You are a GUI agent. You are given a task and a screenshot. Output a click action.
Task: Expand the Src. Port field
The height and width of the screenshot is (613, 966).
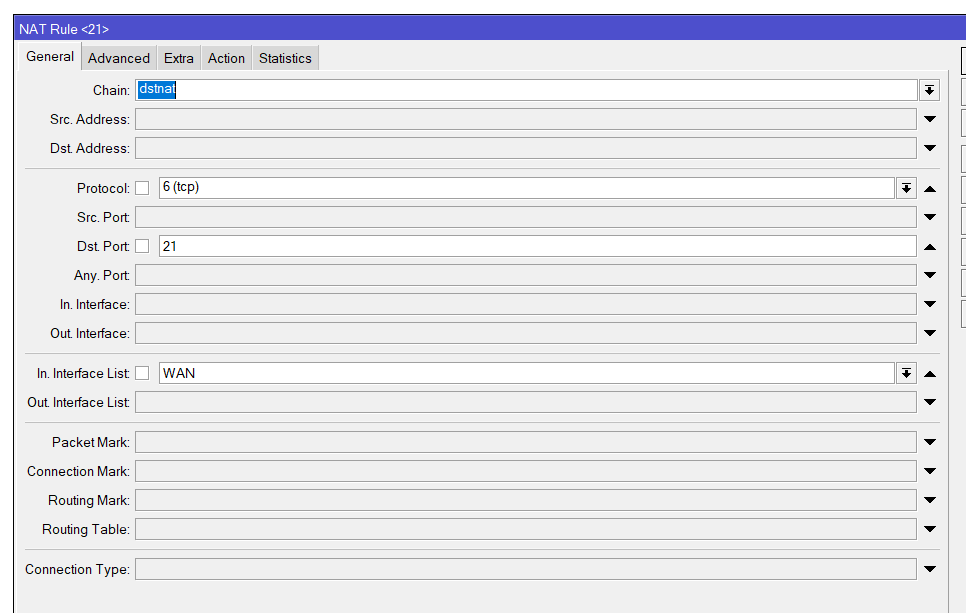(x=930, y=217)
